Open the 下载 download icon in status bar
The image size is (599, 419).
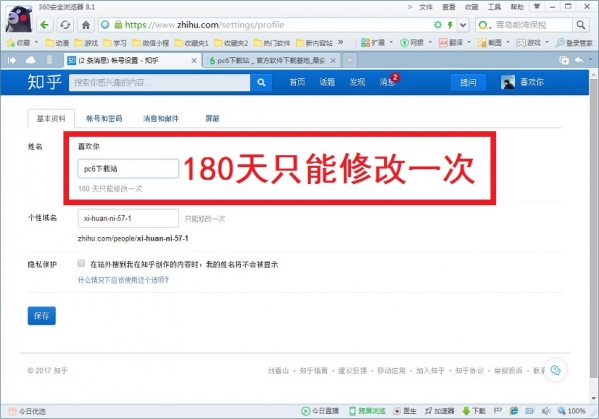point(474,411)
